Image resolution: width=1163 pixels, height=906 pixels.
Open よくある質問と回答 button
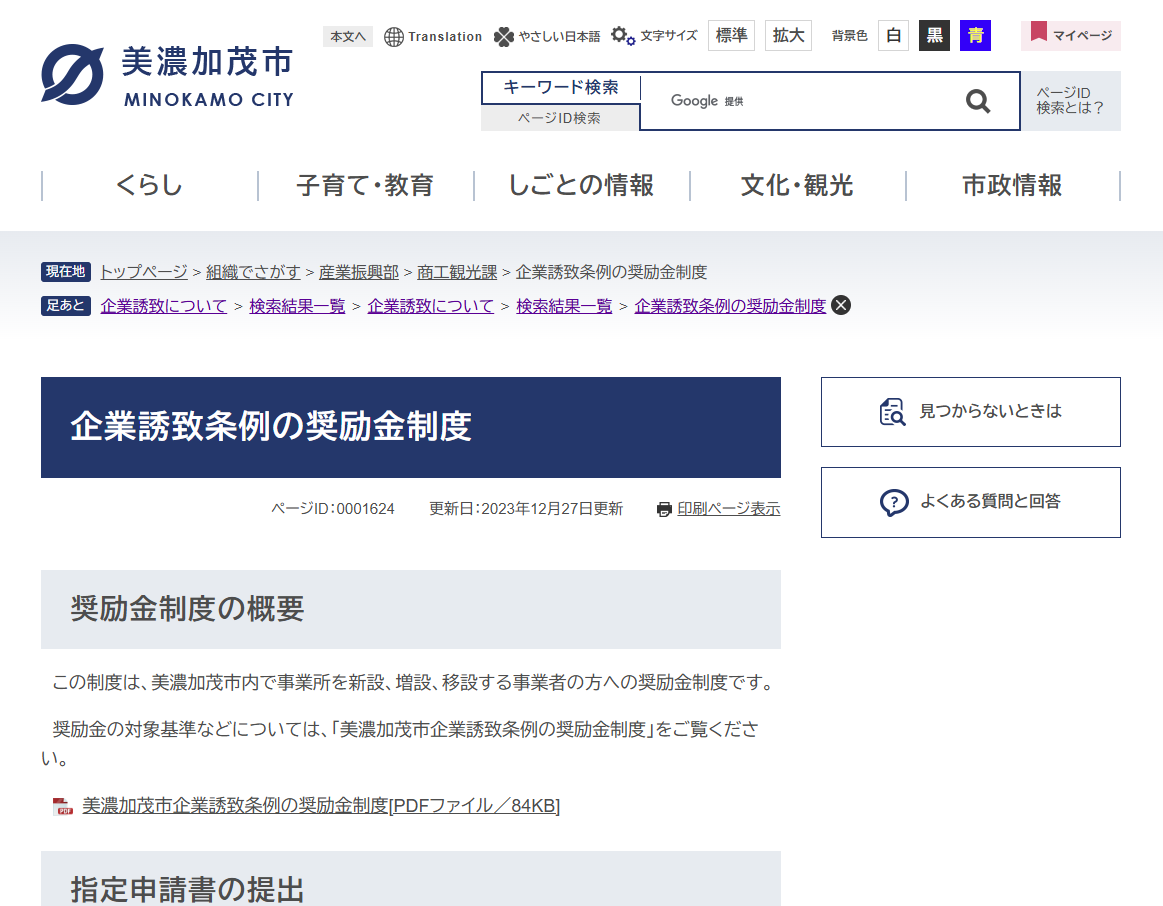click(x=971, y=503)
